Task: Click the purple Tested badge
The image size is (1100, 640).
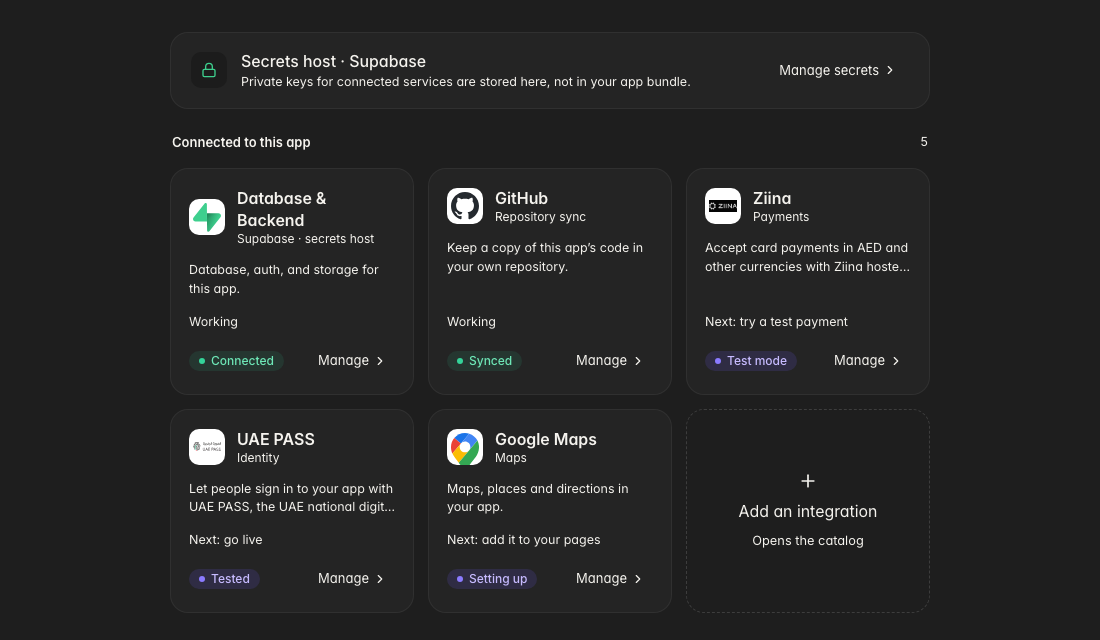Action: point(224,579)
